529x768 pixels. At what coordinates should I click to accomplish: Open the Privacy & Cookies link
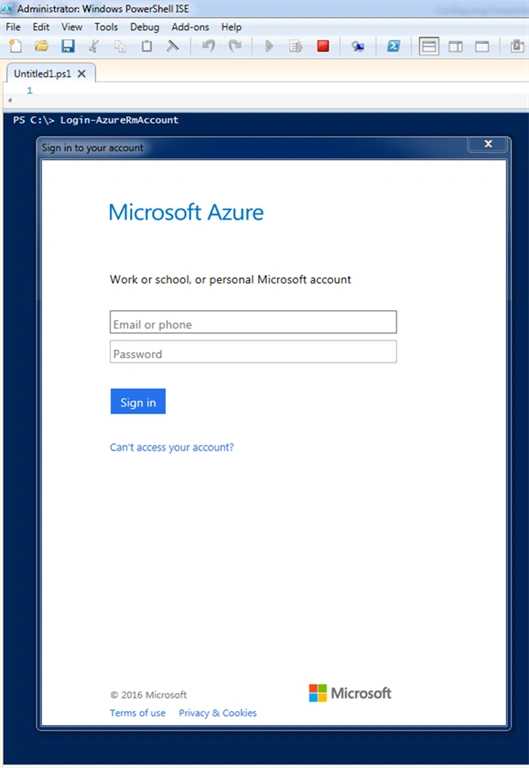tap(217, 713)
